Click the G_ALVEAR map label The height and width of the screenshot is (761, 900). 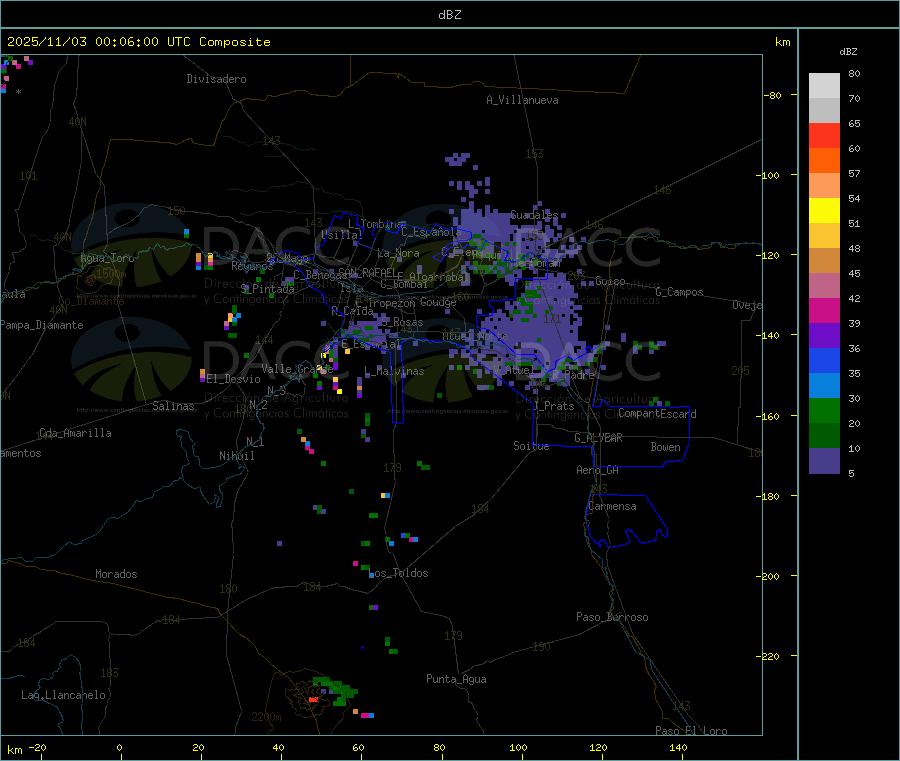[598, 438]
